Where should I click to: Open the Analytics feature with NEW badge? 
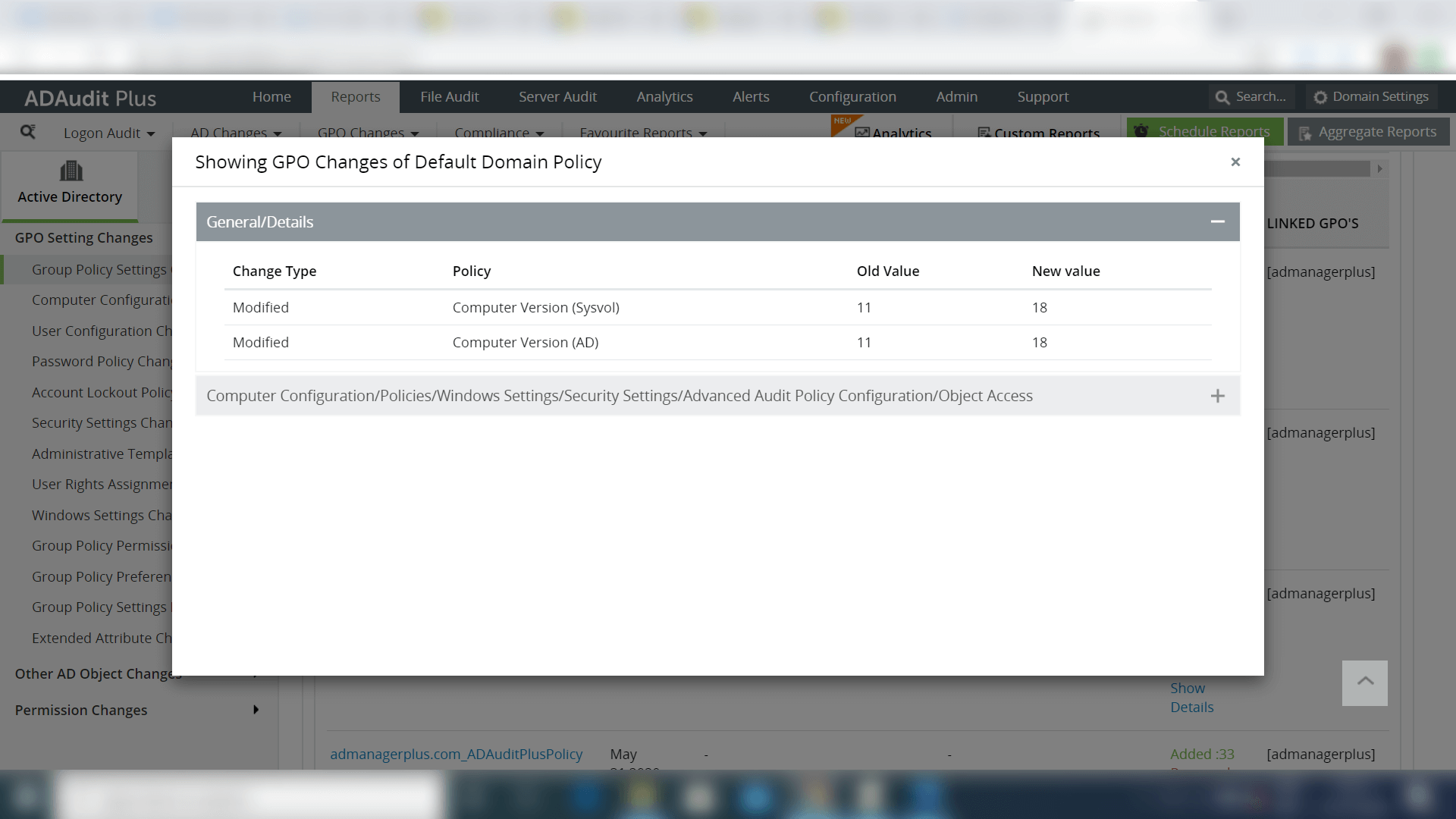[x=895, y=132]
